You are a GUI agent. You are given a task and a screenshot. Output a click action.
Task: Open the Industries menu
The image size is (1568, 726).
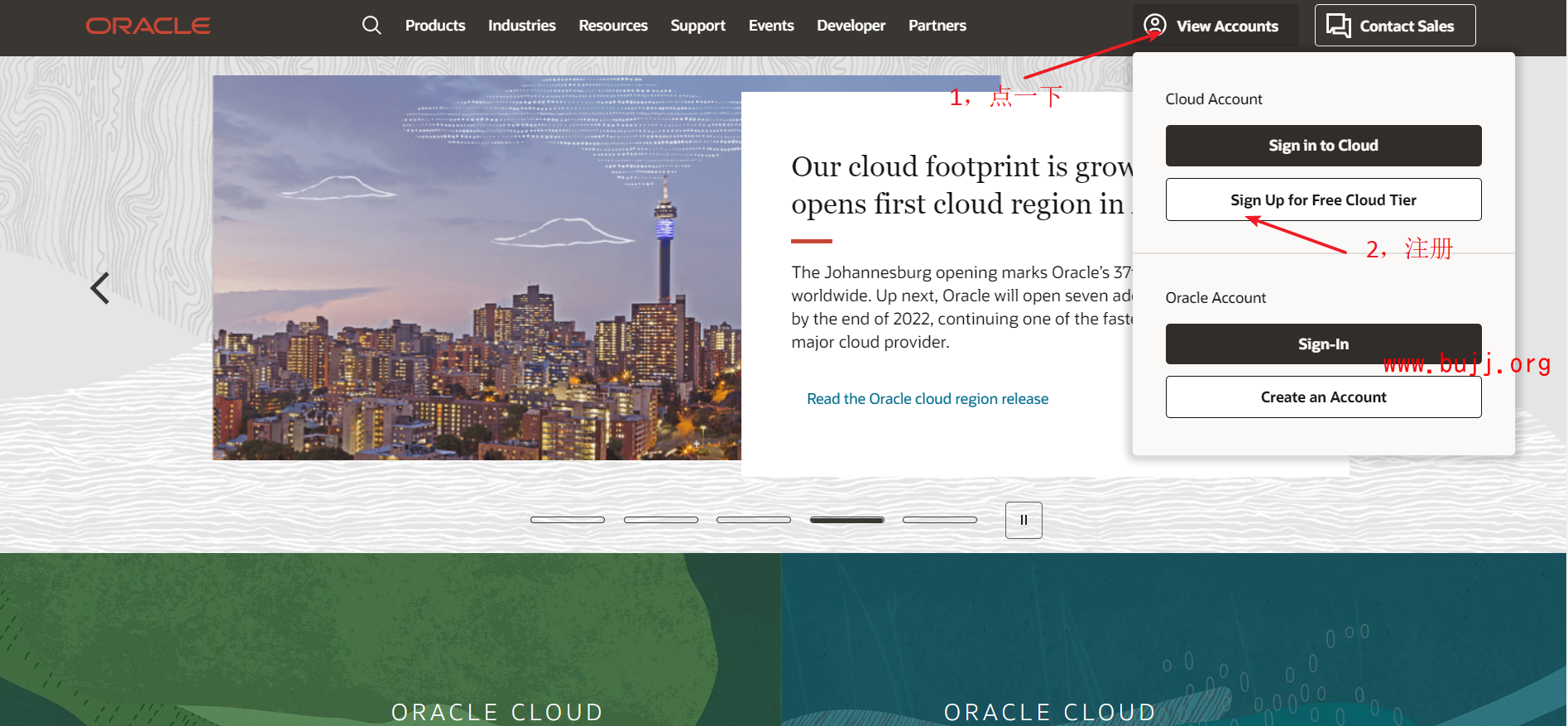point(521,26)
